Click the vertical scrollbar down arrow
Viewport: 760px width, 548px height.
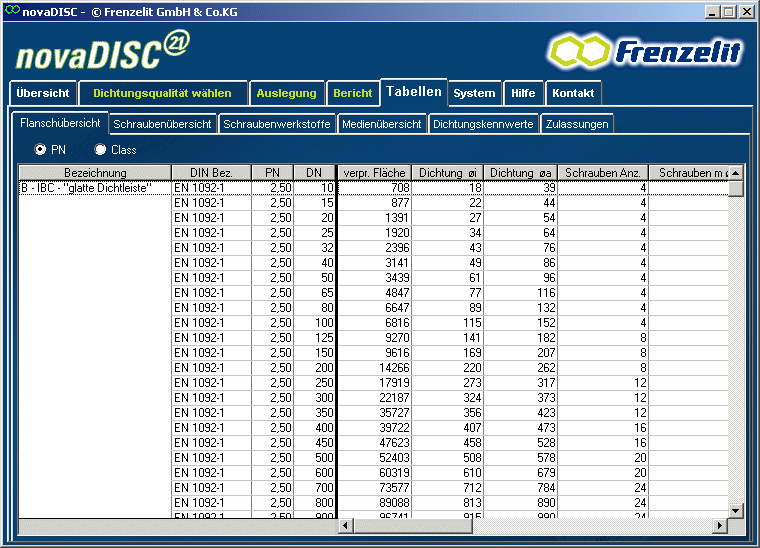[x=736, y=510]
